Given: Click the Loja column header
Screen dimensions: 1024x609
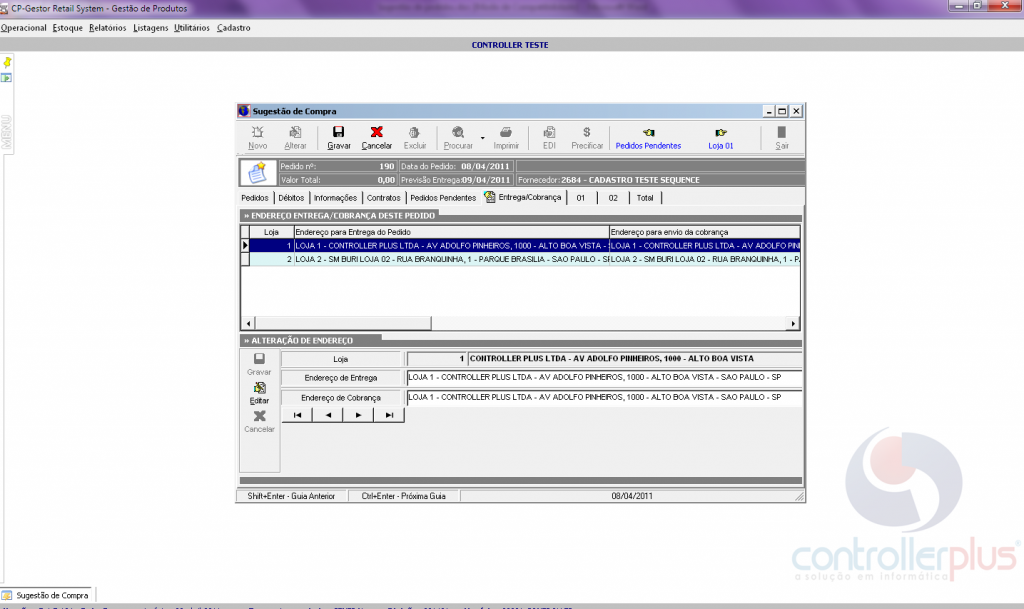Looking at the screenshot, I should tap(271, 232).
